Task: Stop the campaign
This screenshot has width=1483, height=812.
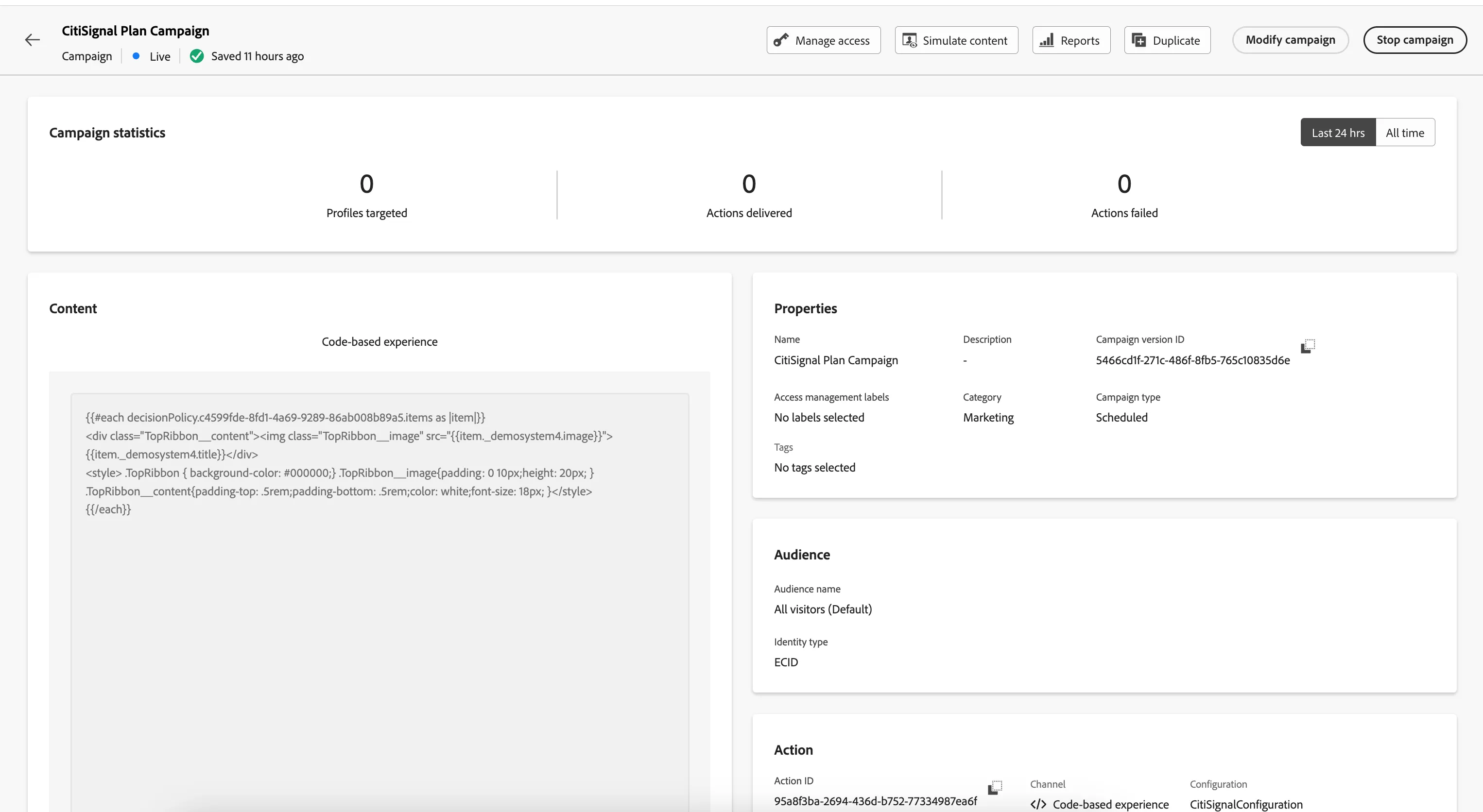Action: pyautogui.click(x=1414, y=40)
